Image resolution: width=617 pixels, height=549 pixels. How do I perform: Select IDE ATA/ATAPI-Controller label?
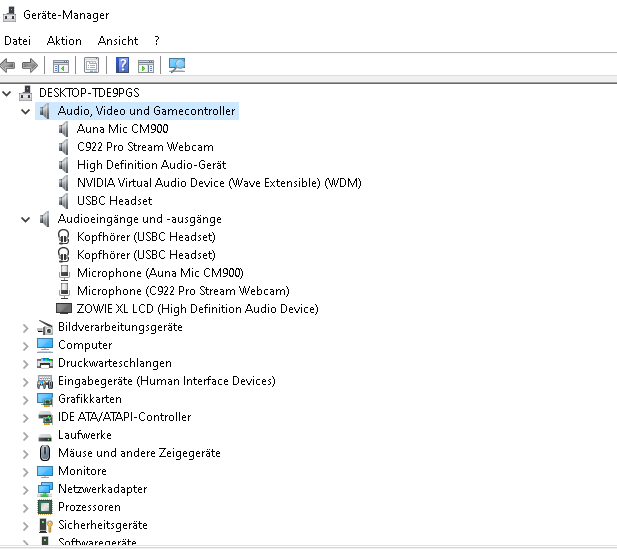pos(125,417)
